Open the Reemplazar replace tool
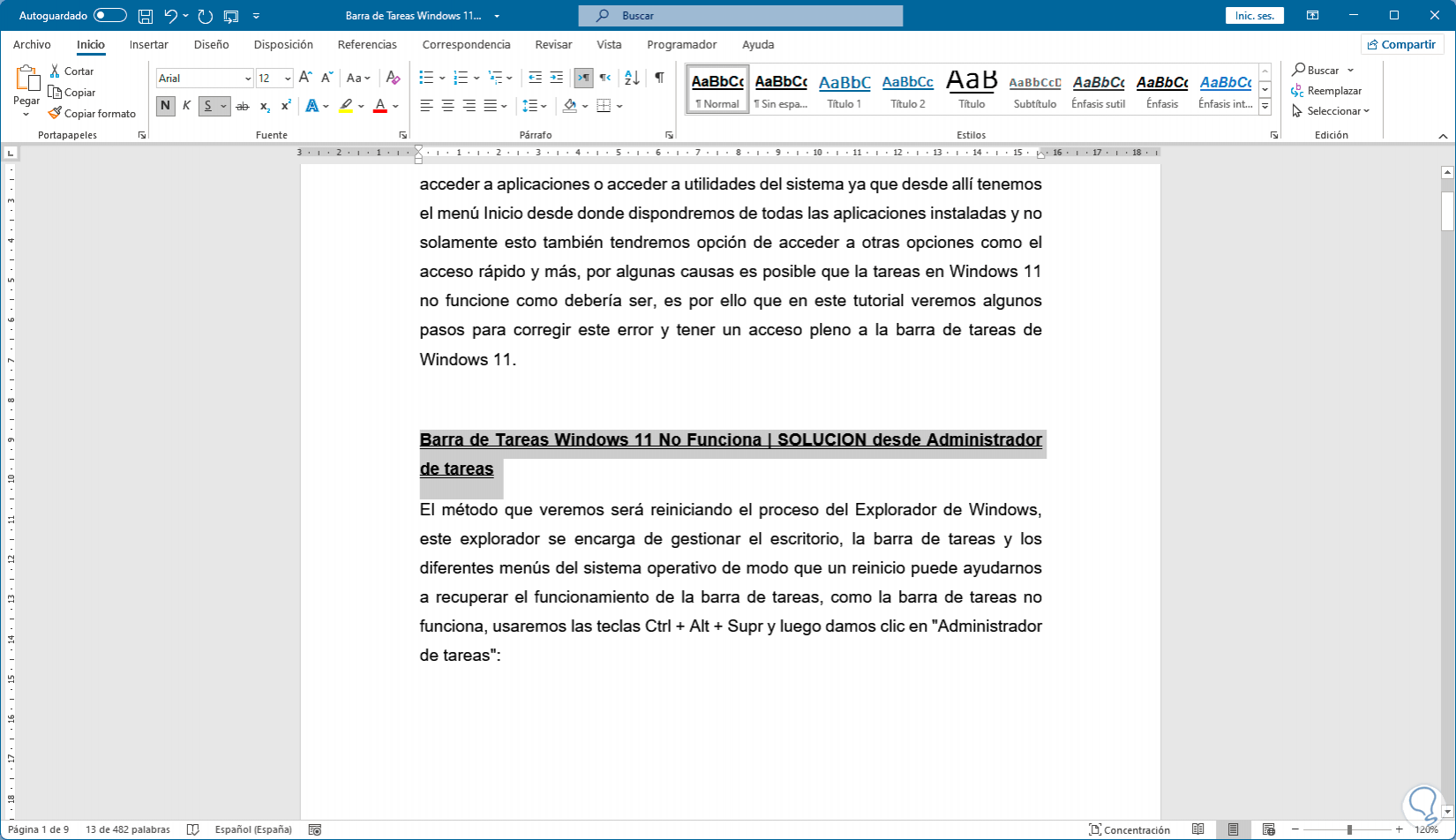Screen dimensions: 1456x840 (x=1326, y=91)
